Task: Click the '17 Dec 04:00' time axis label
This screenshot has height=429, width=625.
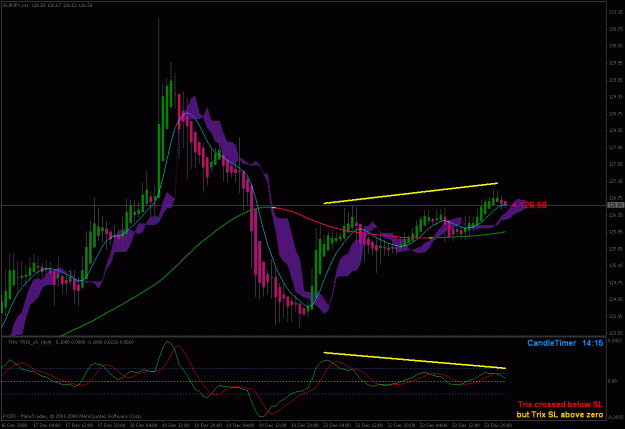Action: [x=47, y=425]
